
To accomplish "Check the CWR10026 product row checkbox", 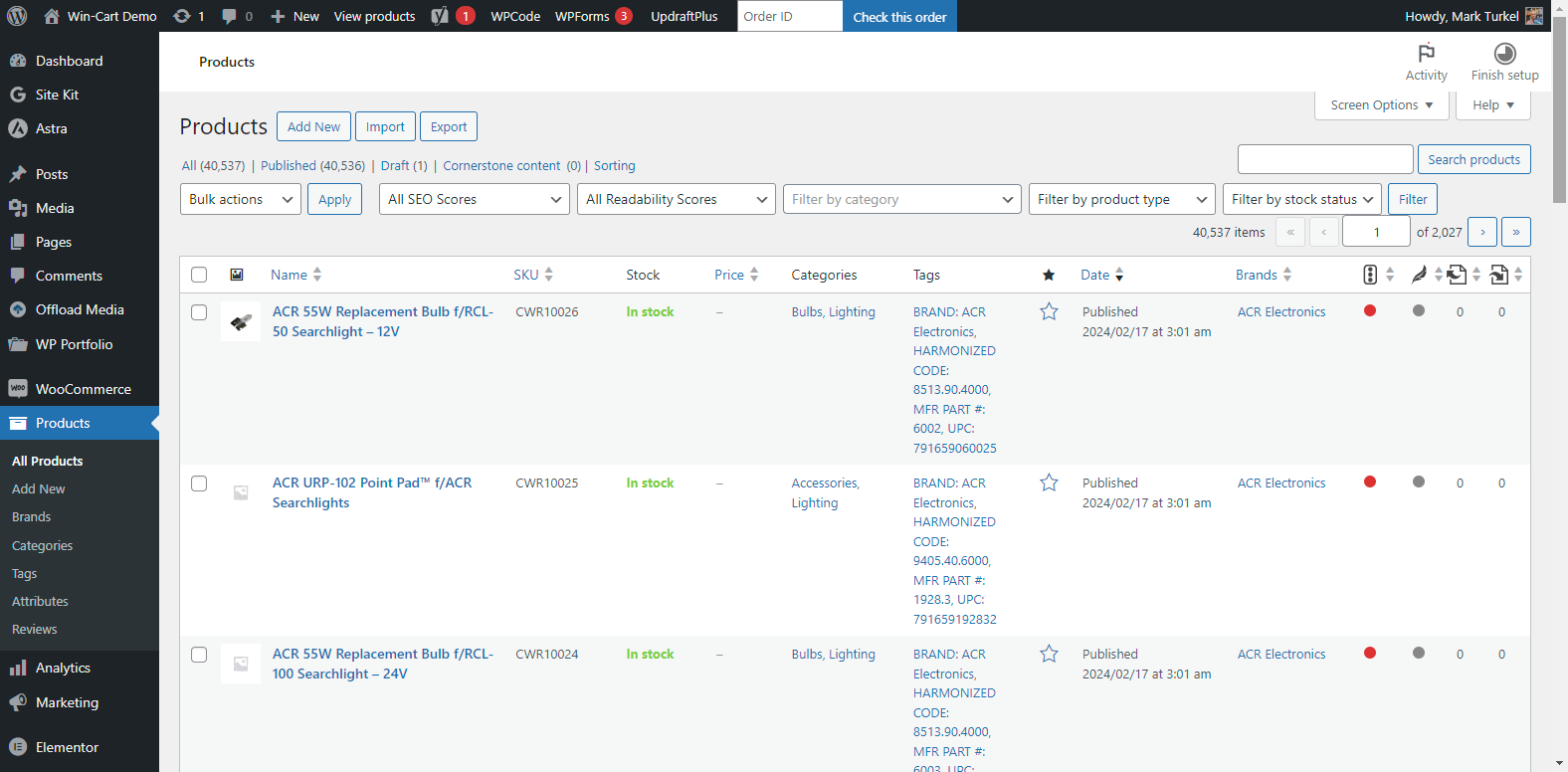I will pyautogui.click(x=199, y=312).
